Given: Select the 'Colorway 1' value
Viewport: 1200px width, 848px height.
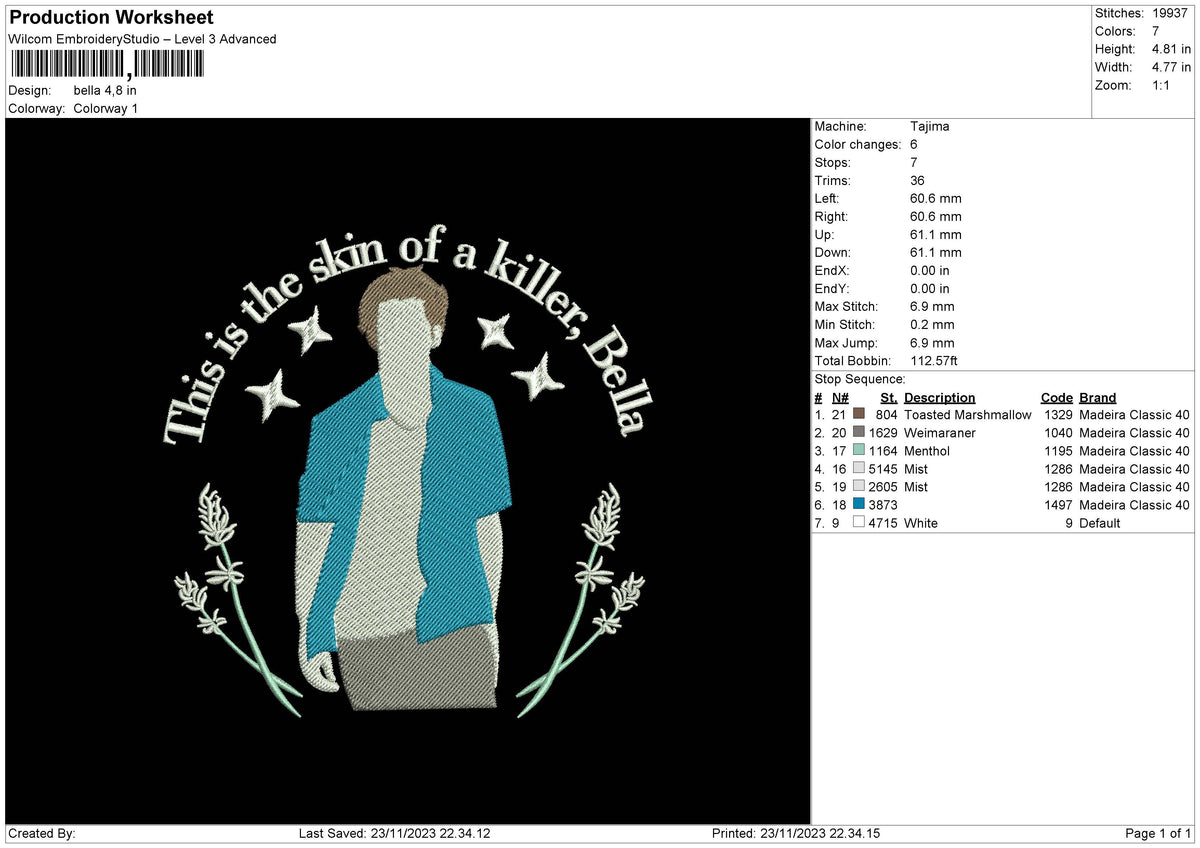Looking at the screenshot, I should click(x=106, y=108).
